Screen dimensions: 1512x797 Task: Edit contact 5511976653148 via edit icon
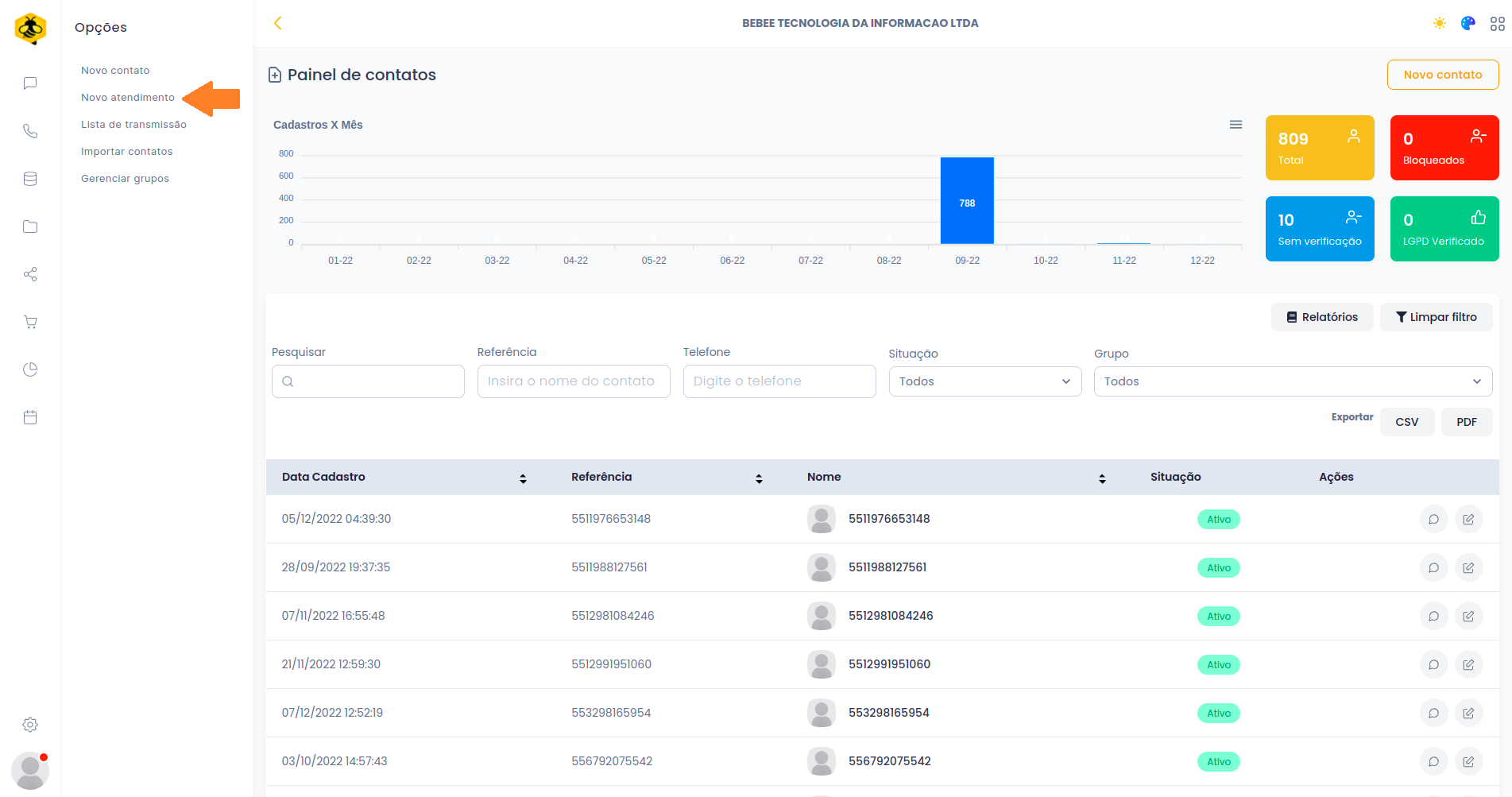[1468, 520]
